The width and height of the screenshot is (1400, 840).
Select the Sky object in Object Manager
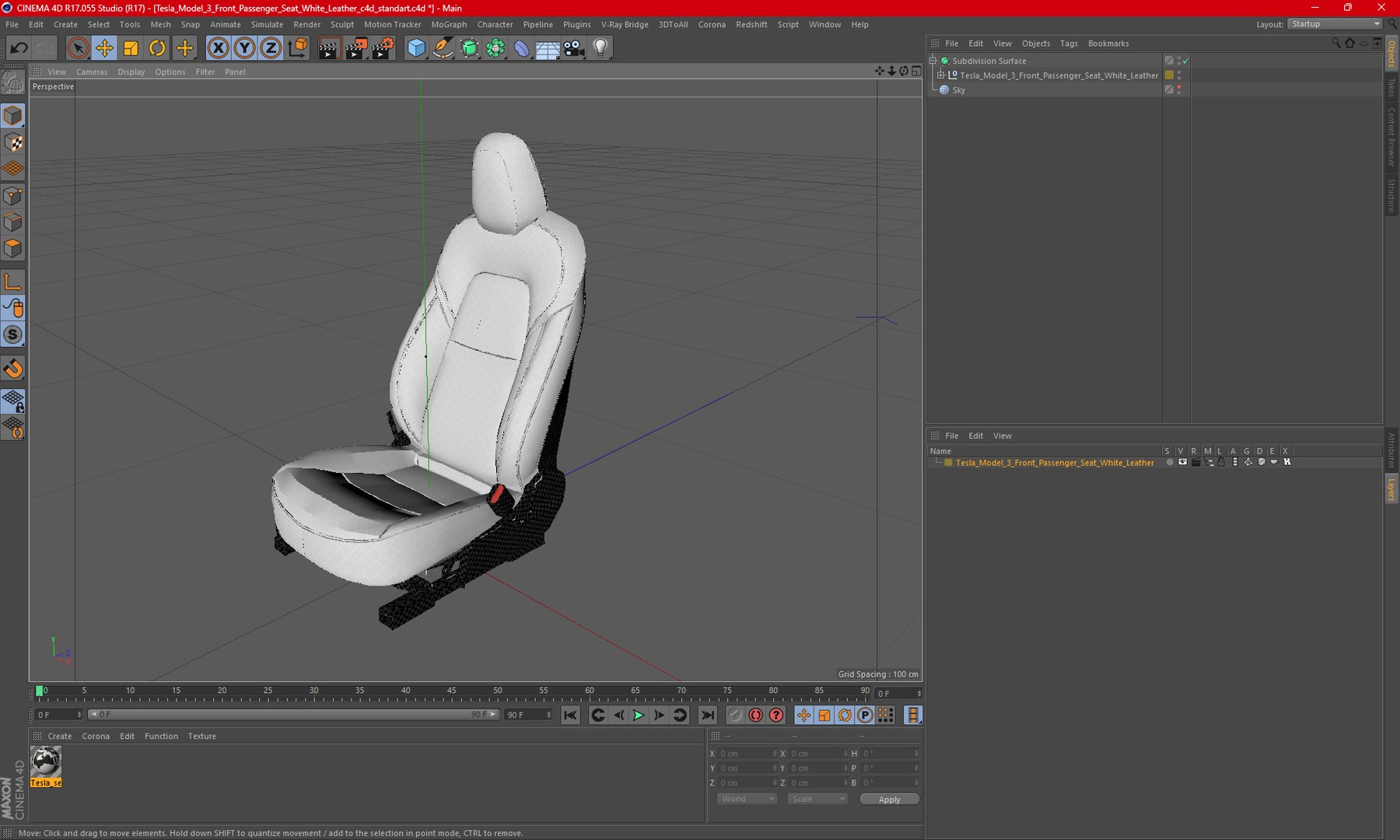pyautogui.click(x=958, y=90)
